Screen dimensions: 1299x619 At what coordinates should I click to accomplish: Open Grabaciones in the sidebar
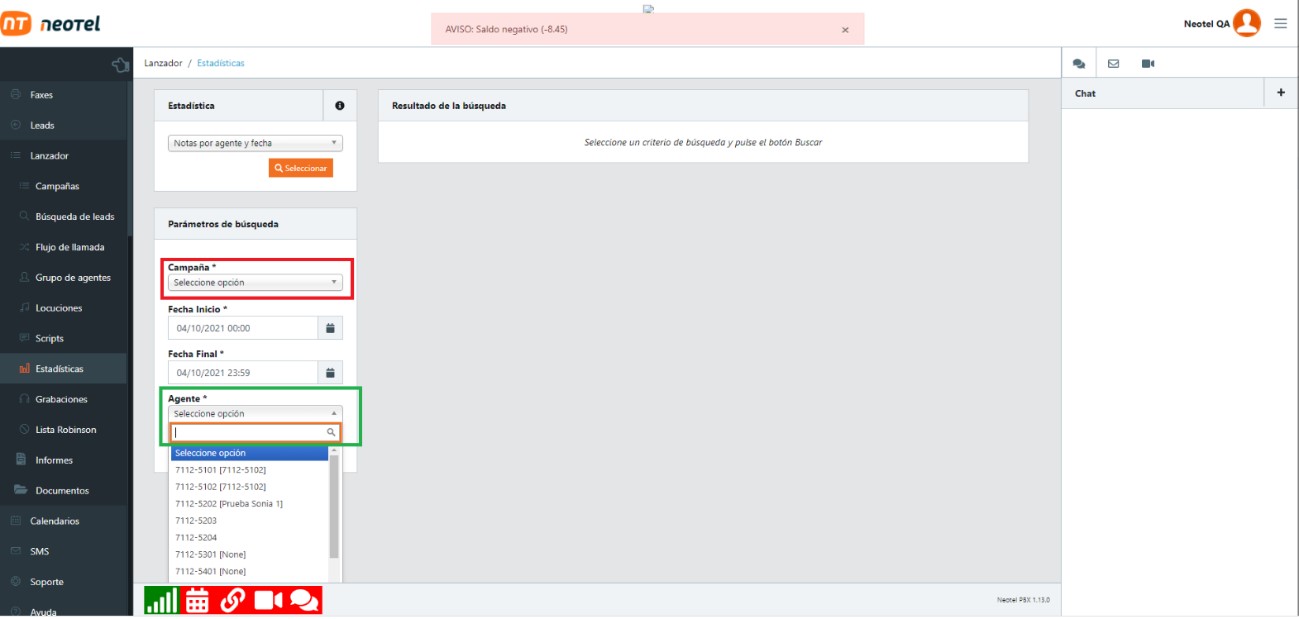[x=61, y=399]
